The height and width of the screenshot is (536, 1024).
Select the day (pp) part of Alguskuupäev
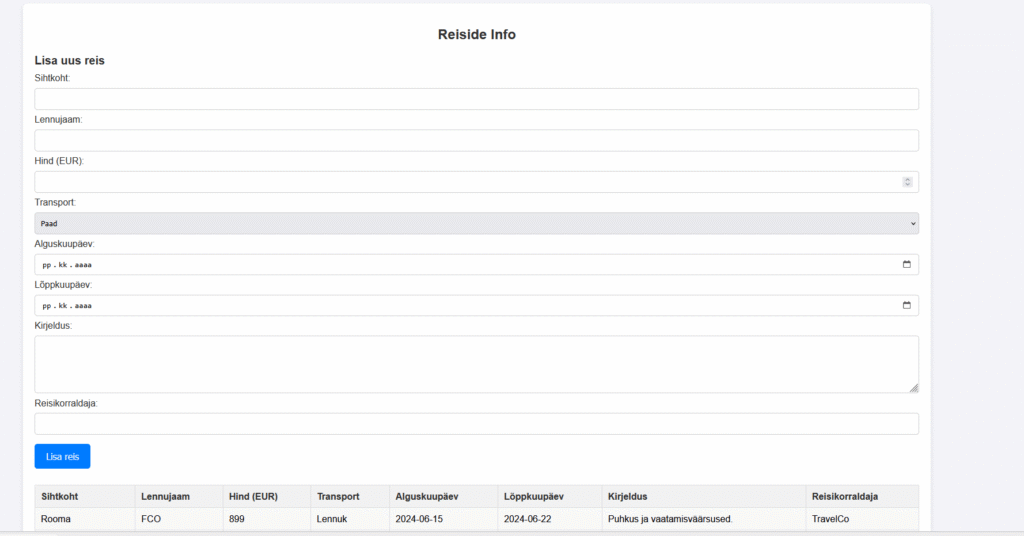coord(46,265)
